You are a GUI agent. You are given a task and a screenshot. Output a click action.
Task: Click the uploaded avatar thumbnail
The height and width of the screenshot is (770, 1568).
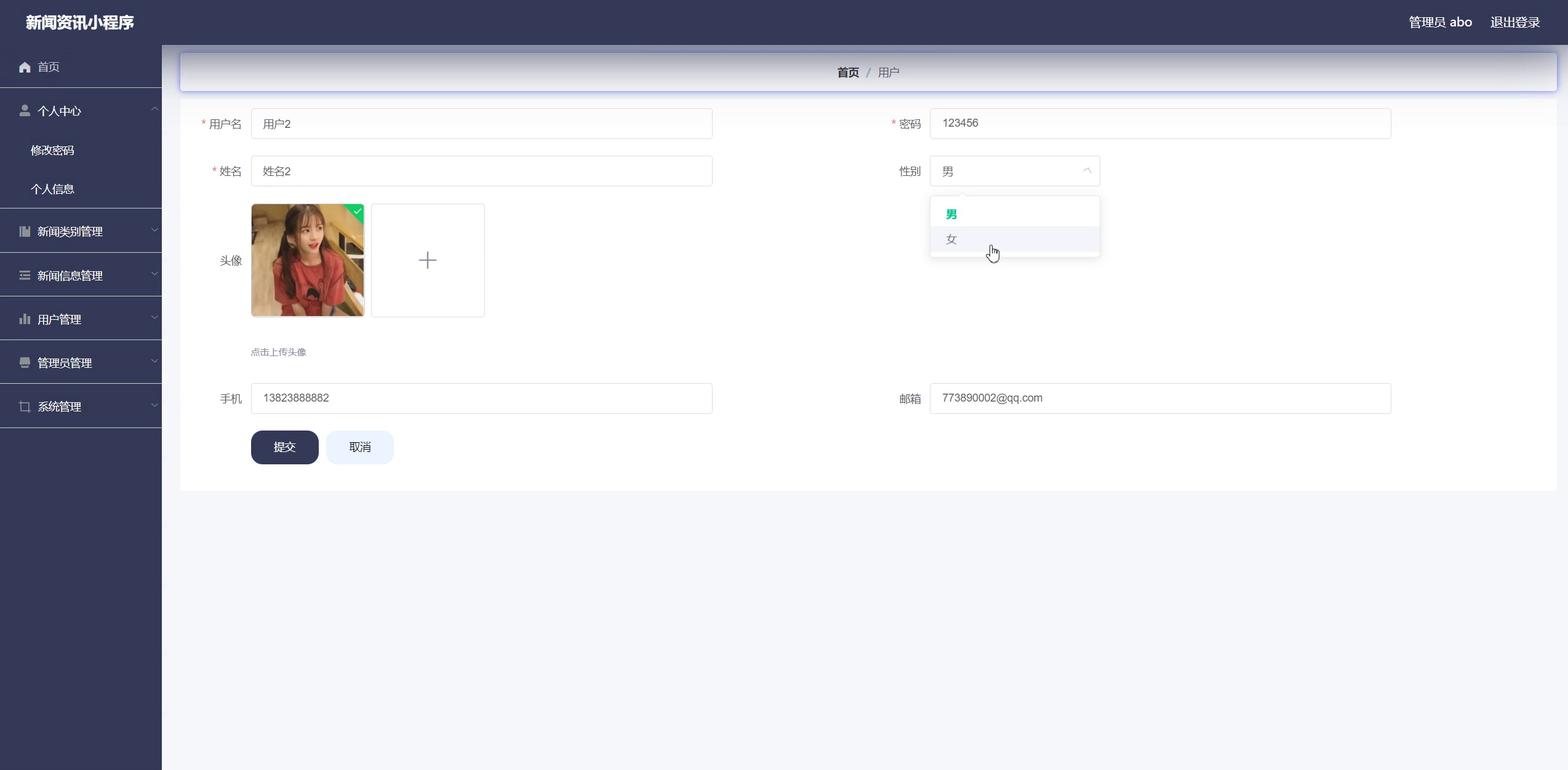point(308,260)
